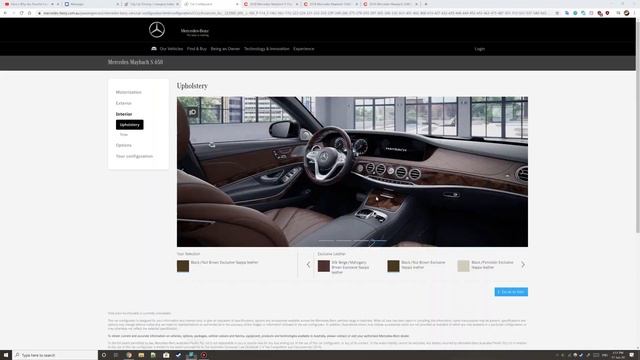The height and width of the screenshot is (360, 640).
Task: Select Trim under Interior
Action: [124, 134]
